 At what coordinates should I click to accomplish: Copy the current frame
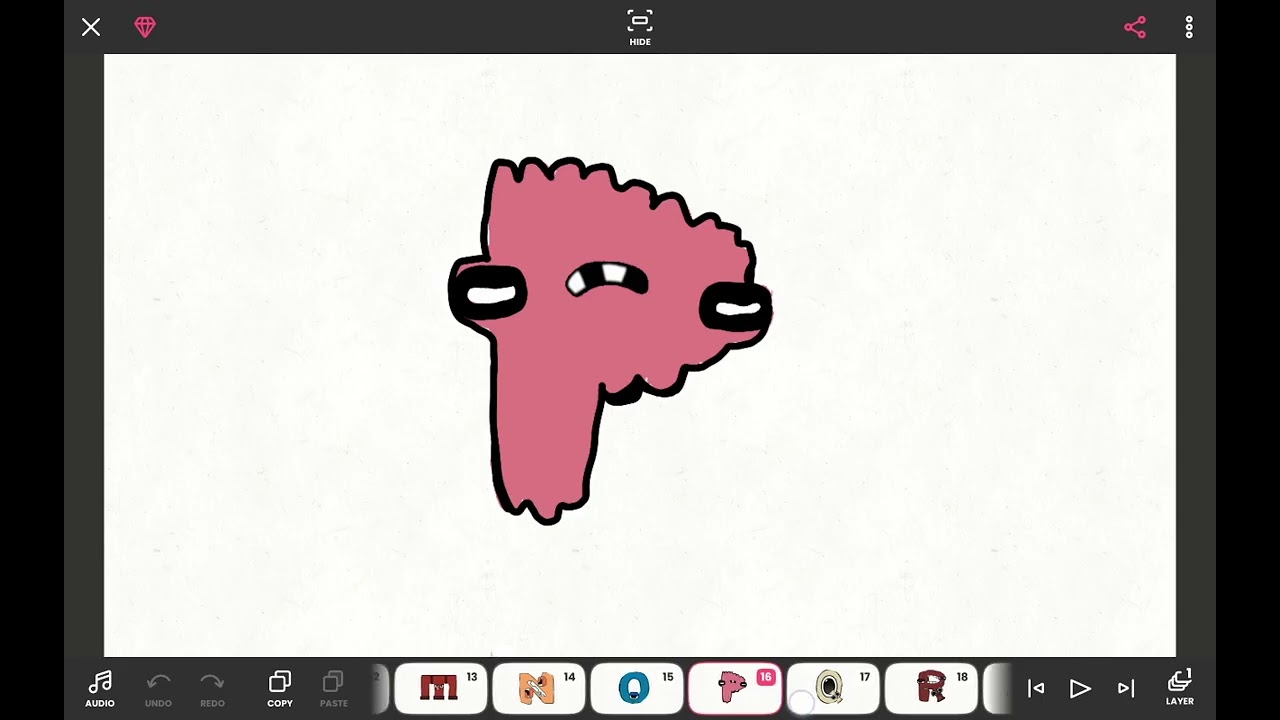280,689
